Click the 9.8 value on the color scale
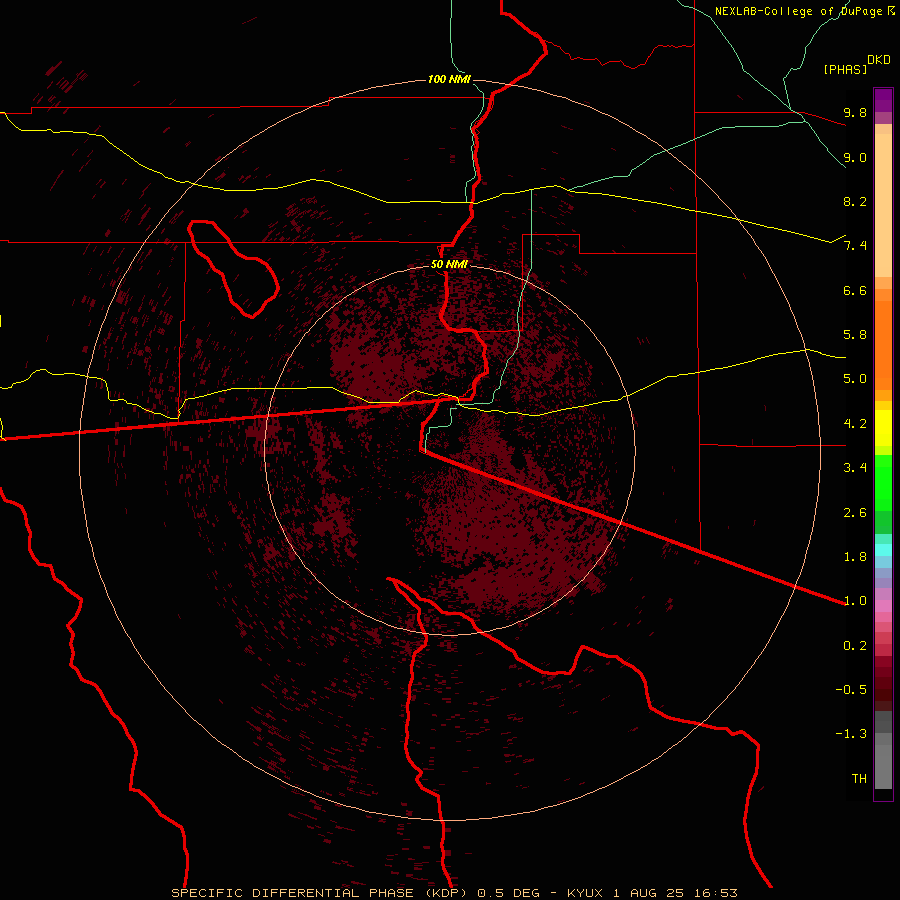 pyautogui.click(x=855, y=112)
